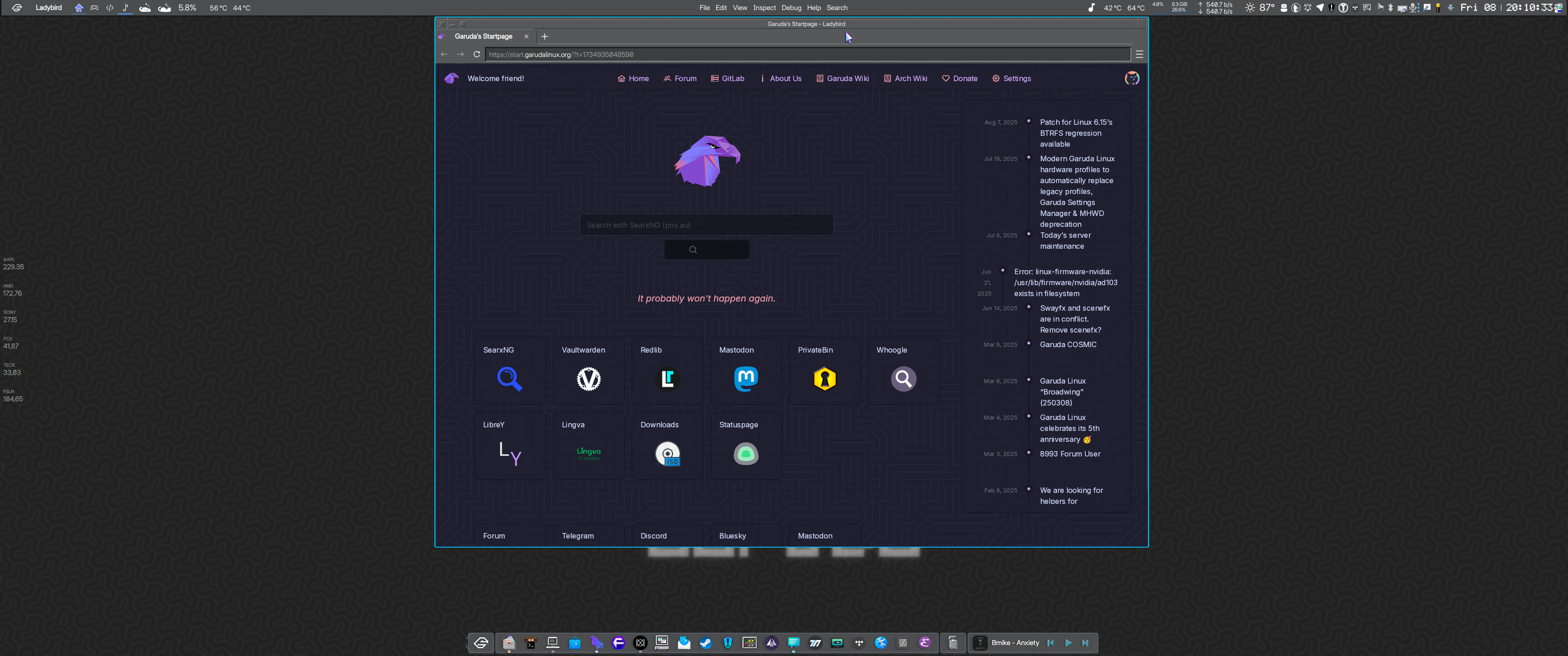Viewport: 1568px width, 656px height.
Task: Open the hamburger menu in Ladybird
Action: point(1139,54)
